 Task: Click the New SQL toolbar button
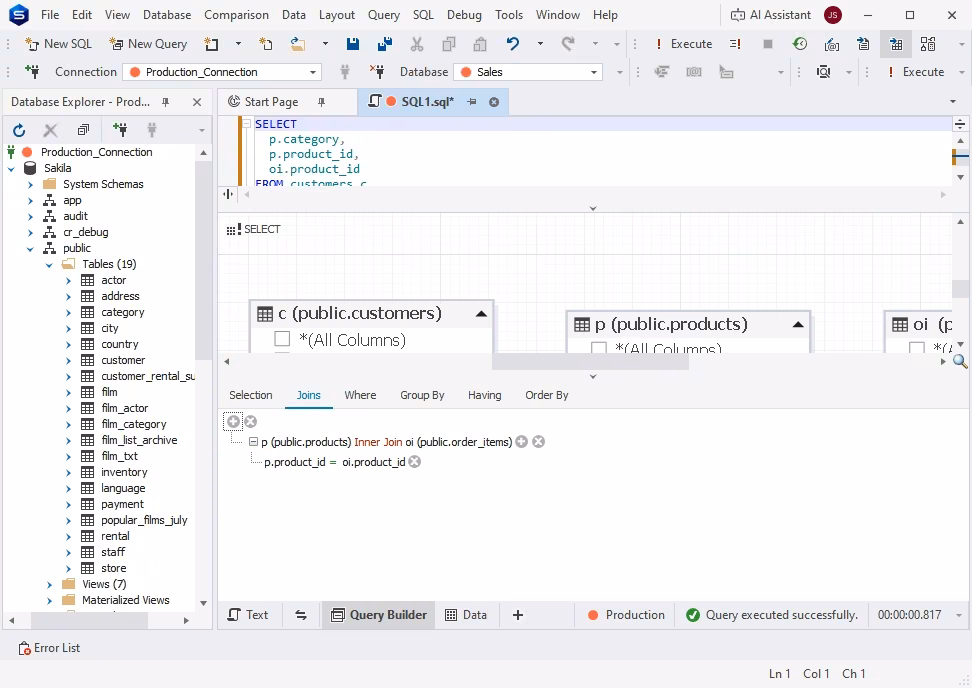coord(58,44)
